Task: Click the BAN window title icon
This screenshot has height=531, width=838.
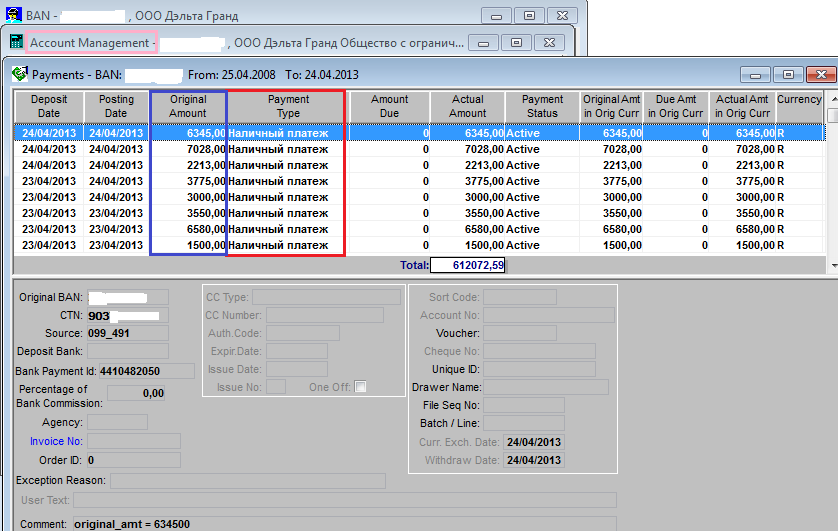Action: 14,15
